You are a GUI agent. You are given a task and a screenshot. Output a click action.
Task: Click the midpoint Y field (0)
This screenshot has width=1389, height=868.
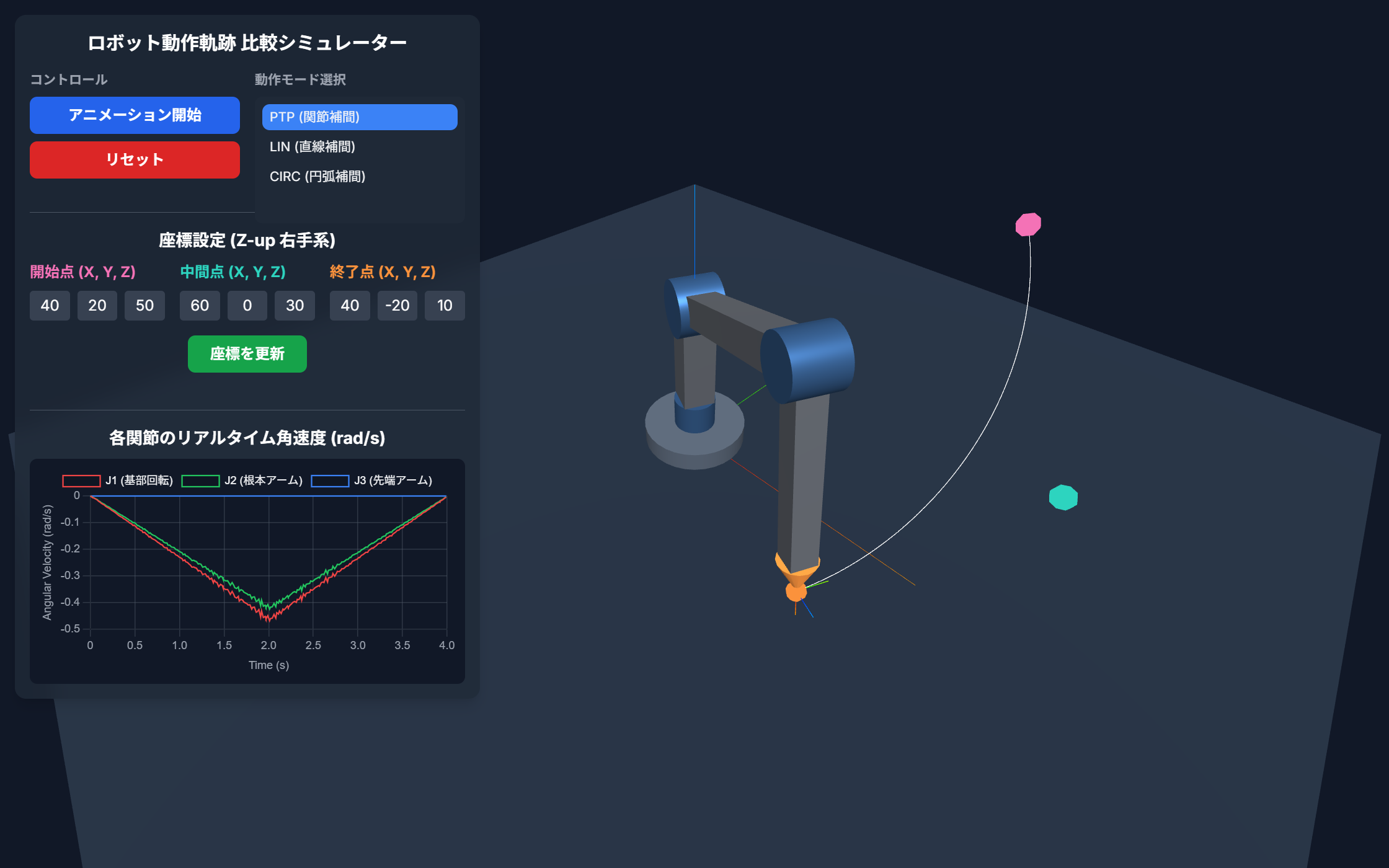[x=247, y=306]
